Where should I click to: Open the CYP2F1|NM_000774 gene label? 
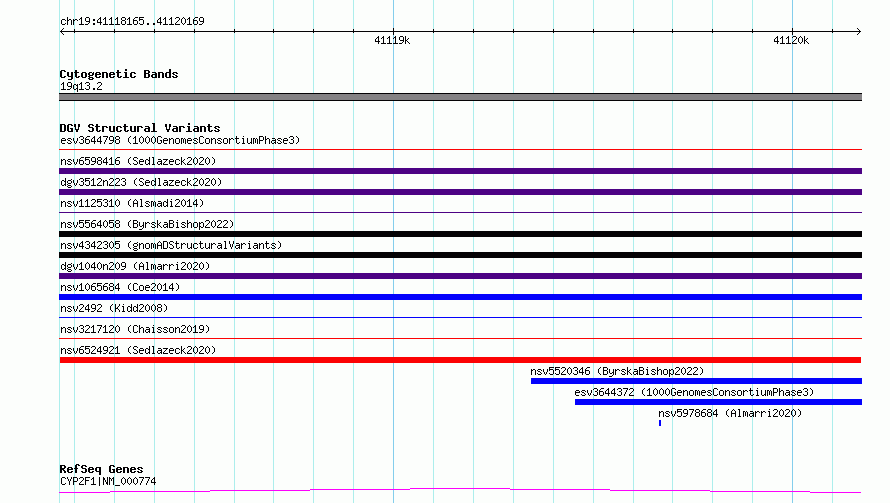tap(108, 481)
